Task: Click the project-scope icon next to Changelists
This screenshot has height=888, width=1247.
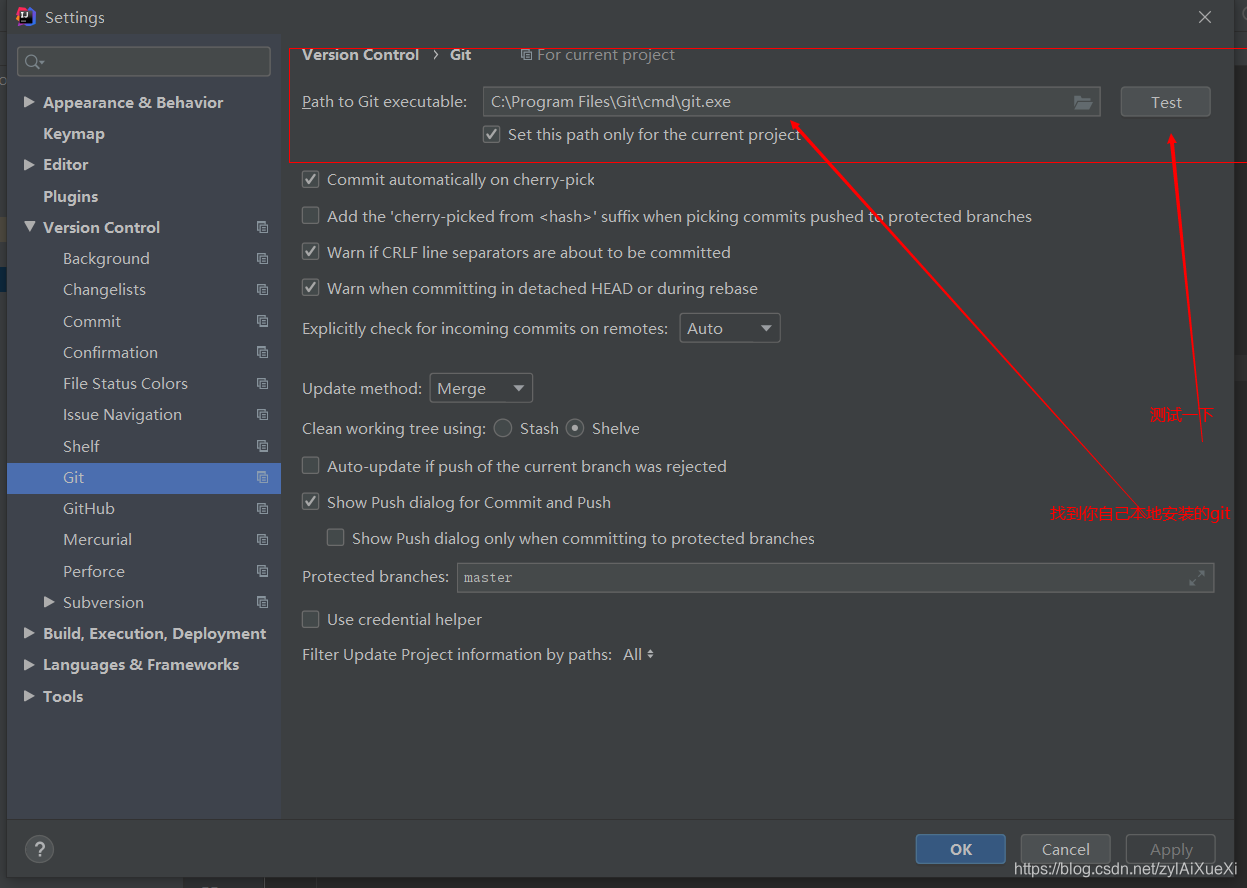Action: click(x=261, y=289)
